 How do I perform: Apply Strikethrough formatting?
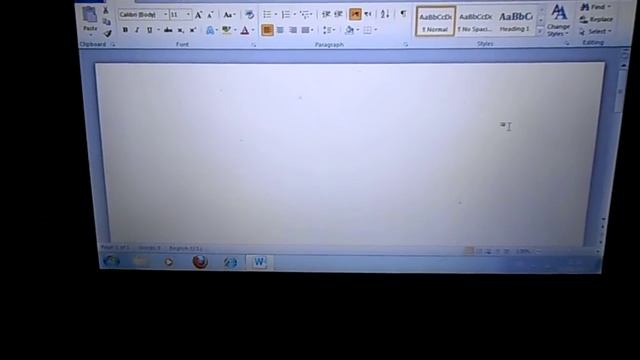[168, 30]
